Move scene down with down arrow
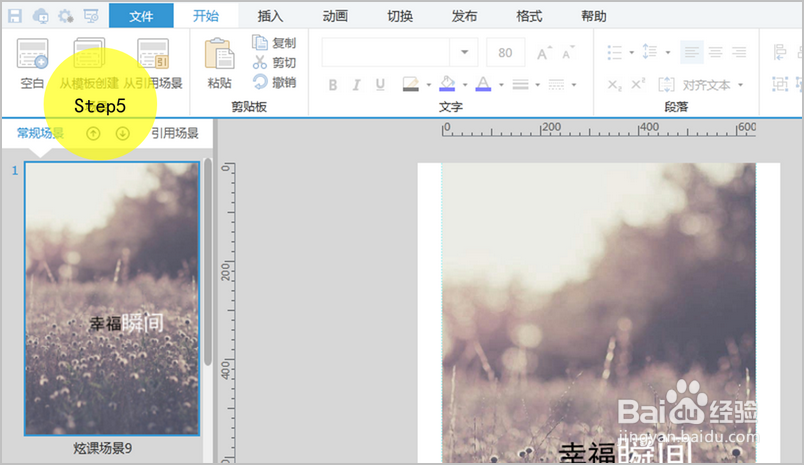The image size is (804, 465). pyautogui.click(x=123, y=134)
